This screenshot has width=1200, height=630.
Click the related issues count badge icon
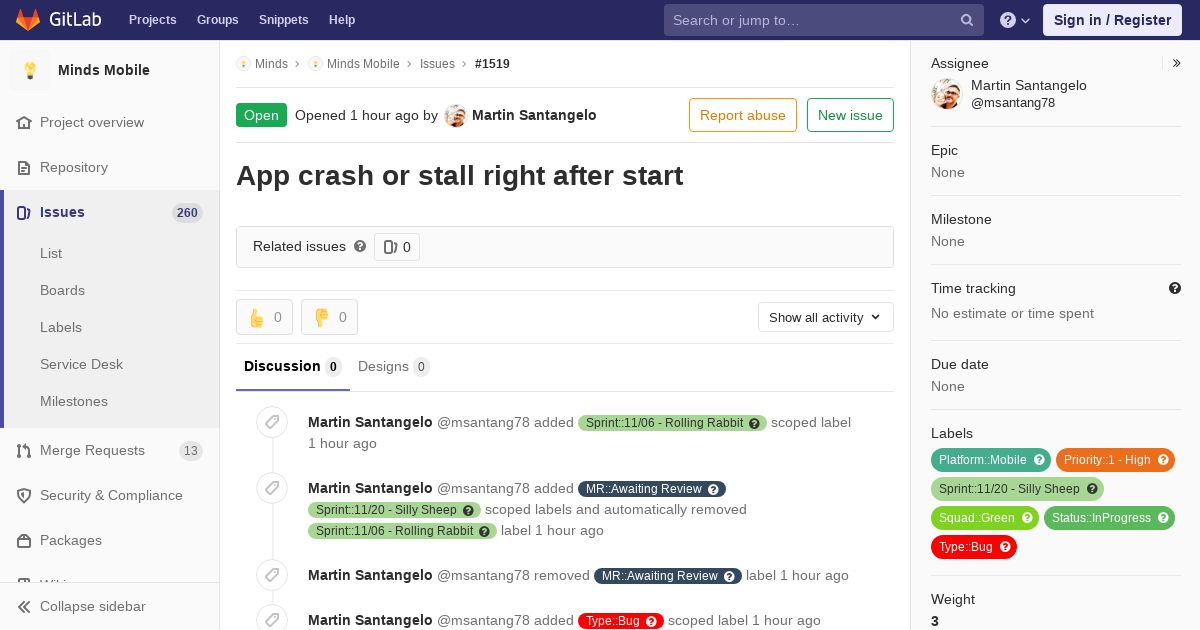[390, 247]
